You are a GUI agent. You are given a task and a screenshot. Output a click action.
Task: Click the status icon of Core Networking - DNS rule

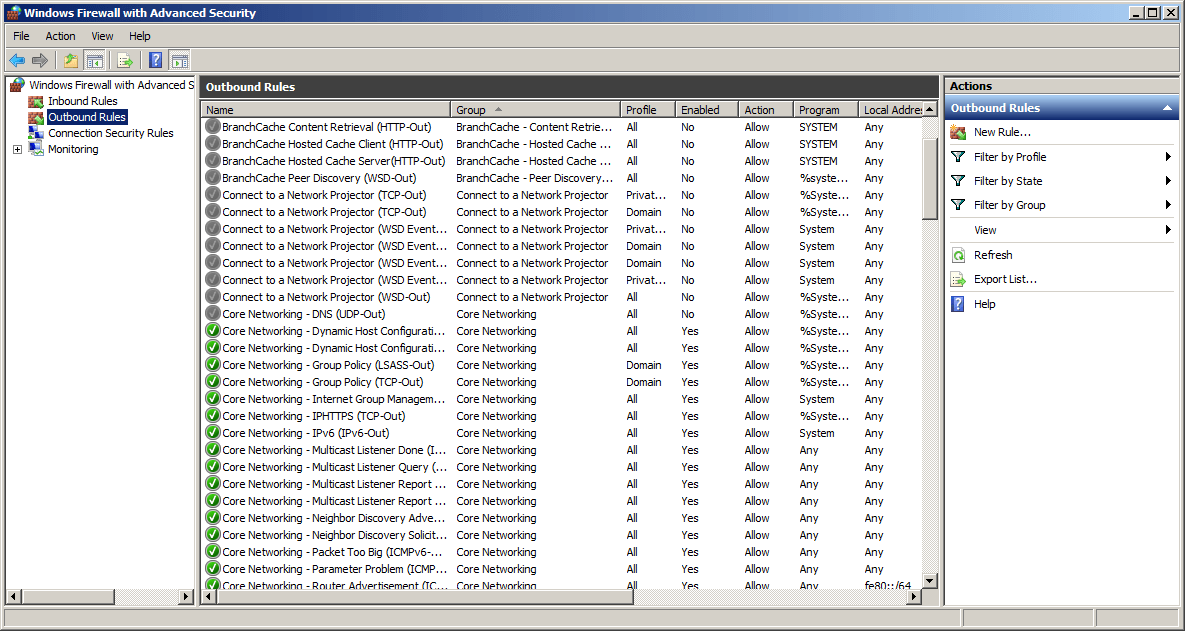point(212,314)
